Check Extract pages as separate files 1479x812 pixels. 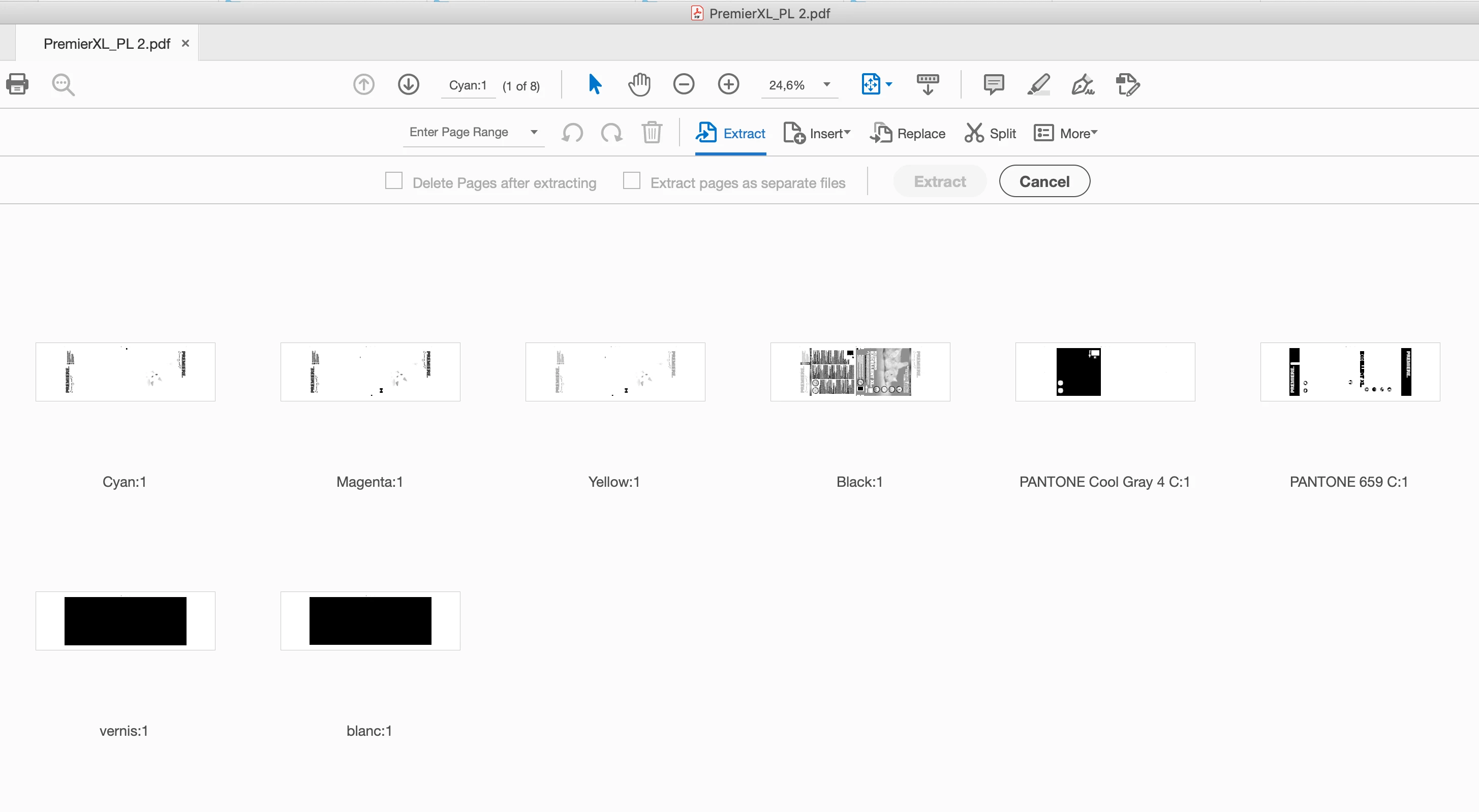click(632, 181)
